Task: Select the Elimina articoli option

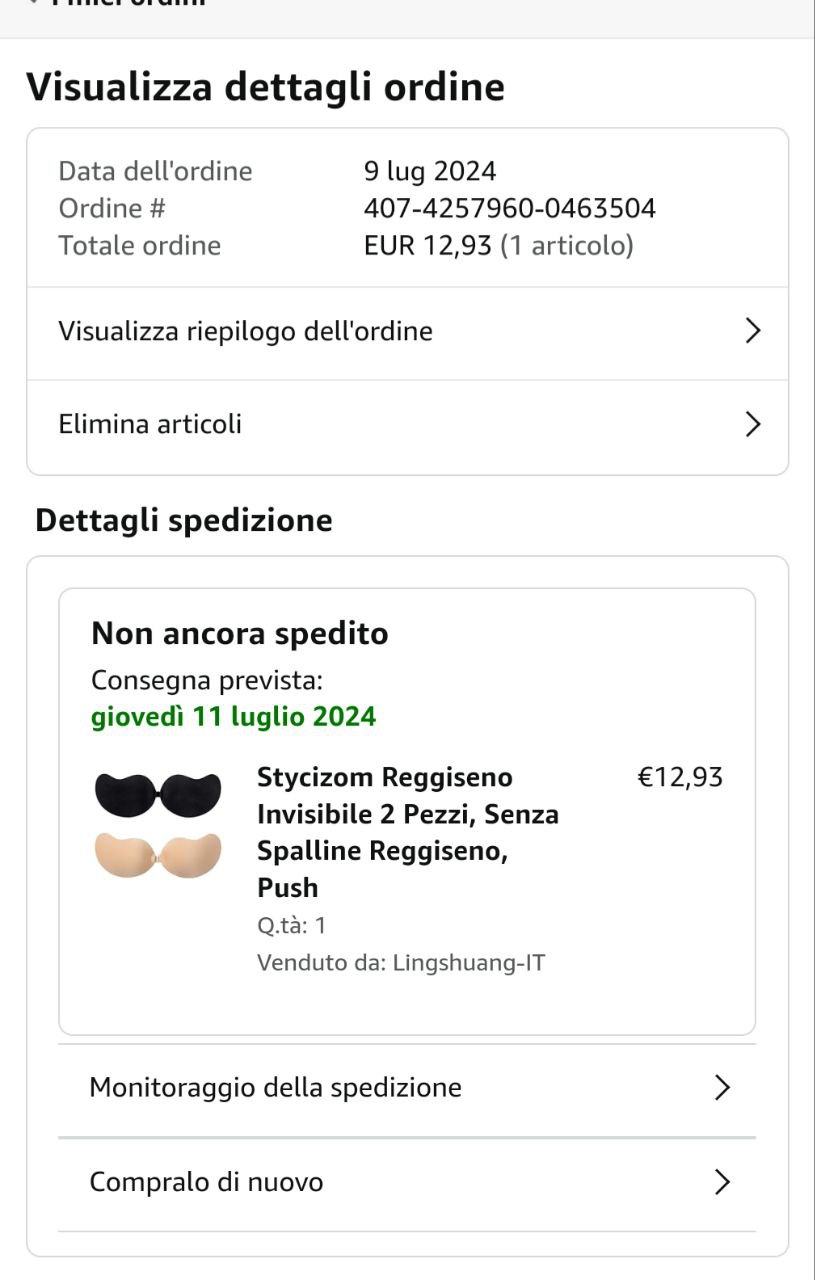Action: pyautogui.click(x=150, y=424)
